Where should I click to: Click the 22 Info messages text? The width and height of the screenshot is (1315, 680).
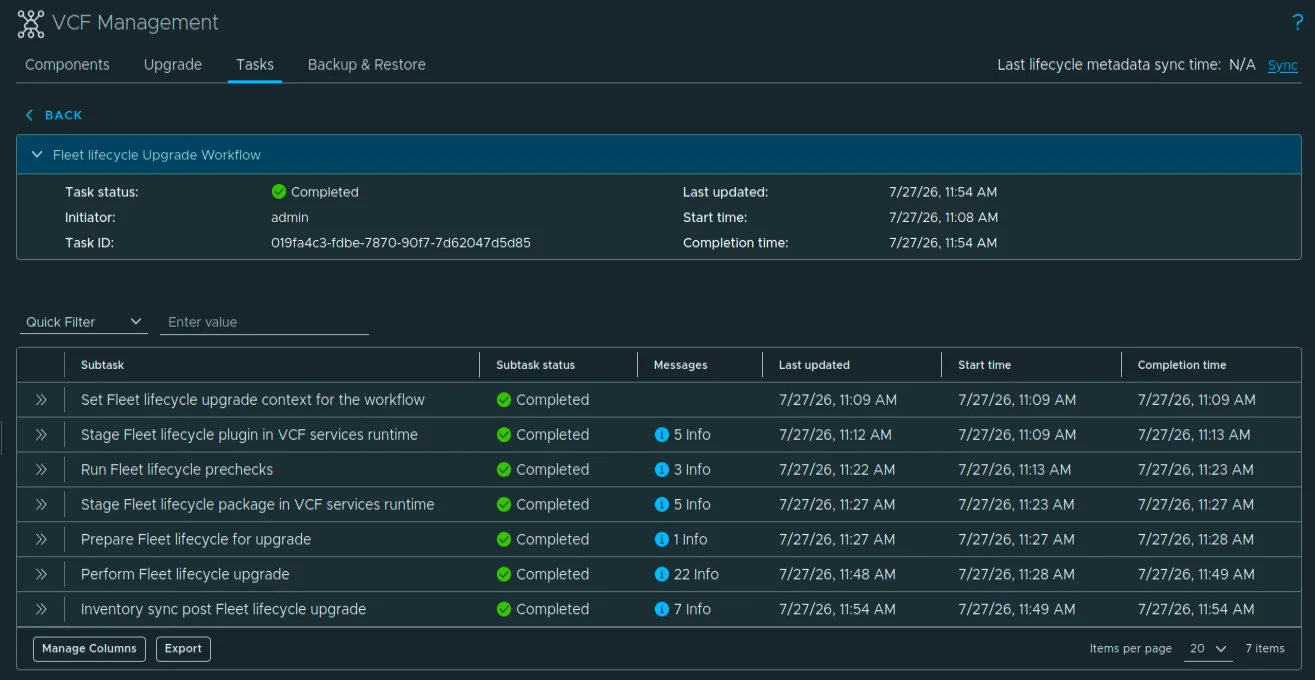click(696, 575)
